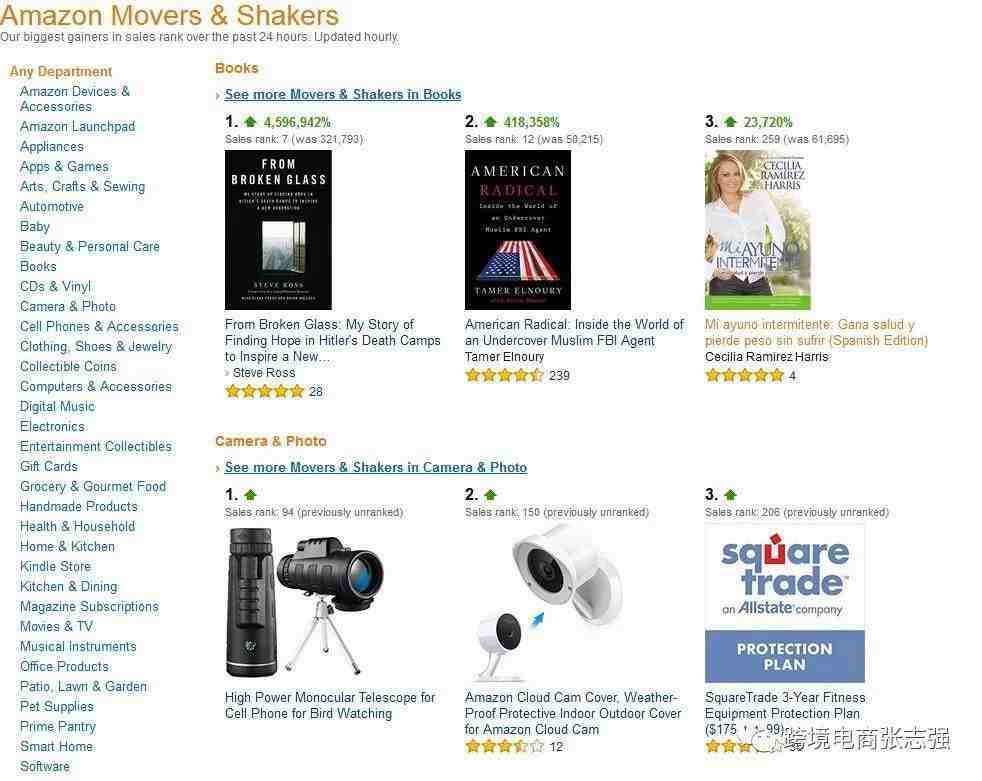Open See more Movers & Shakers in Camera & Photo
Image resolution: width=982 pixels, height=781 pixels.
click(376, 467)
